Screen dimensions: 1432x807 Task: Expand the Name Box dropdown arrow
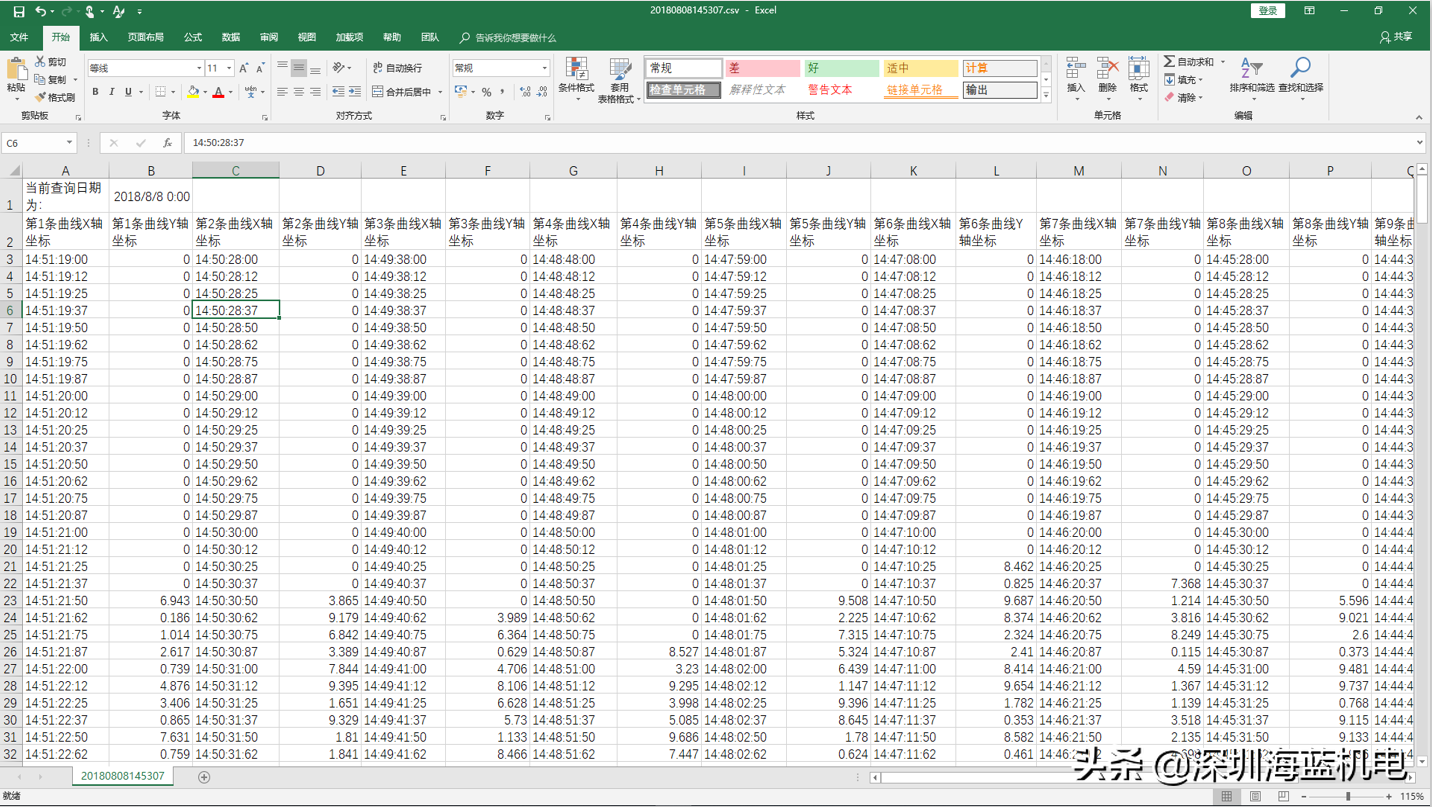[x=69, y=143]
